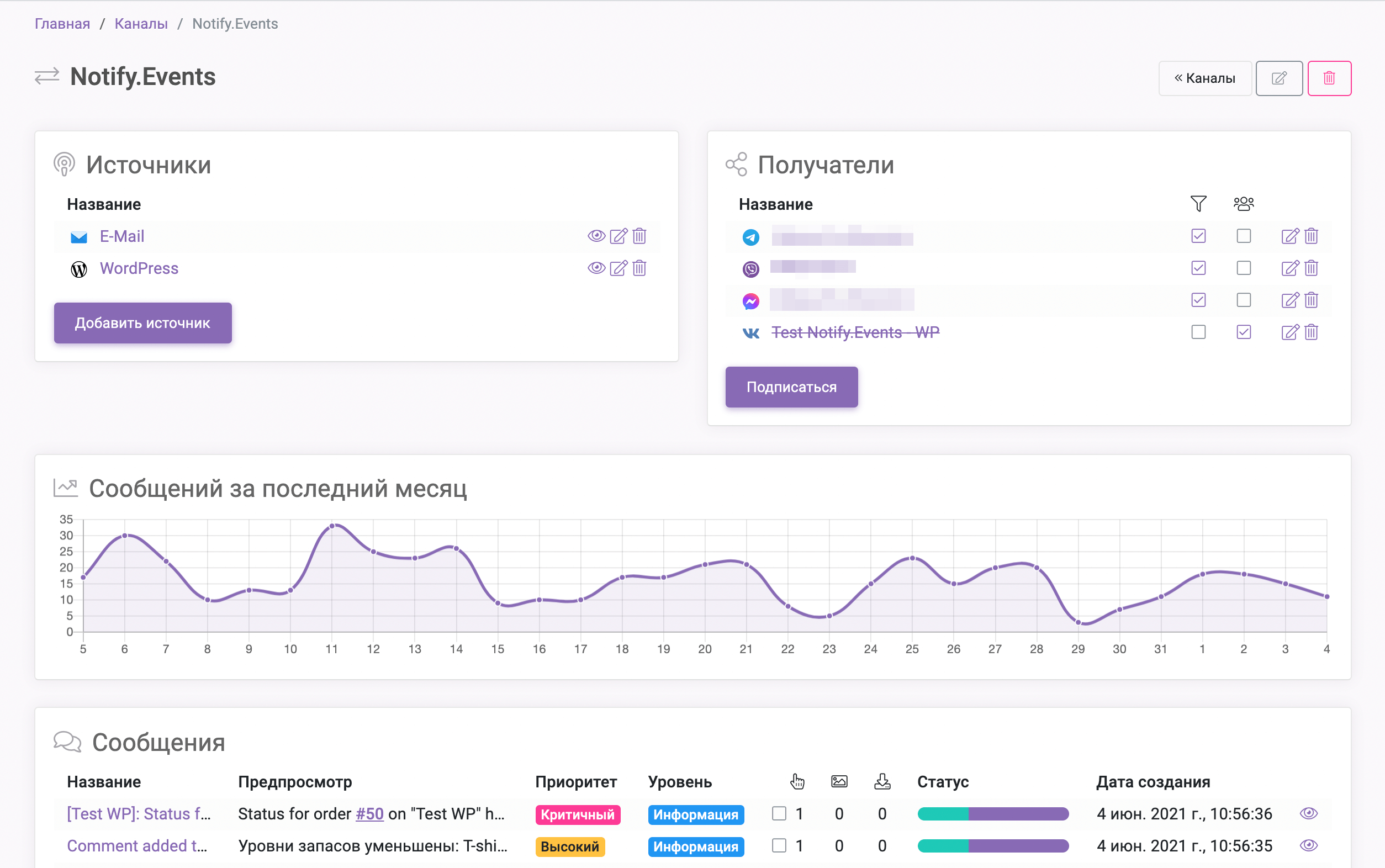
Task: Edit the E-Mail source
Action: [618, 236]
